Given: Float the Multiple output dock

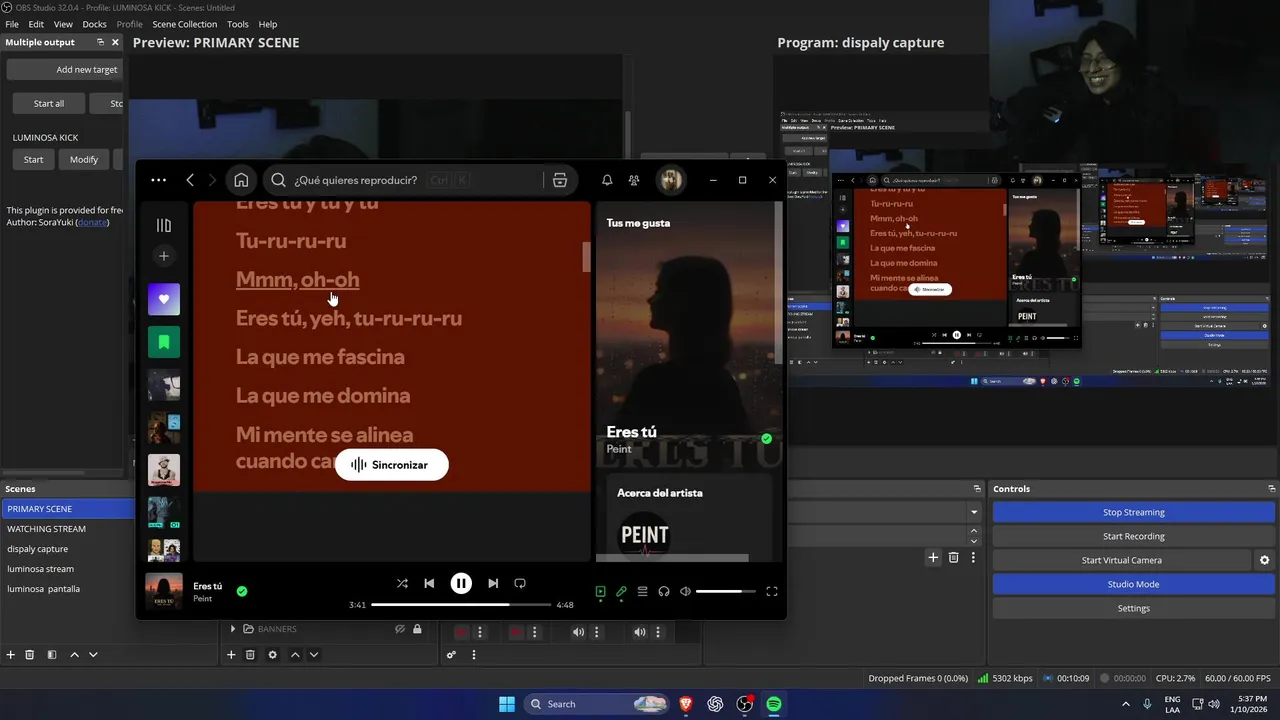Looking at the screenshot, I should (x=100, y=42).
